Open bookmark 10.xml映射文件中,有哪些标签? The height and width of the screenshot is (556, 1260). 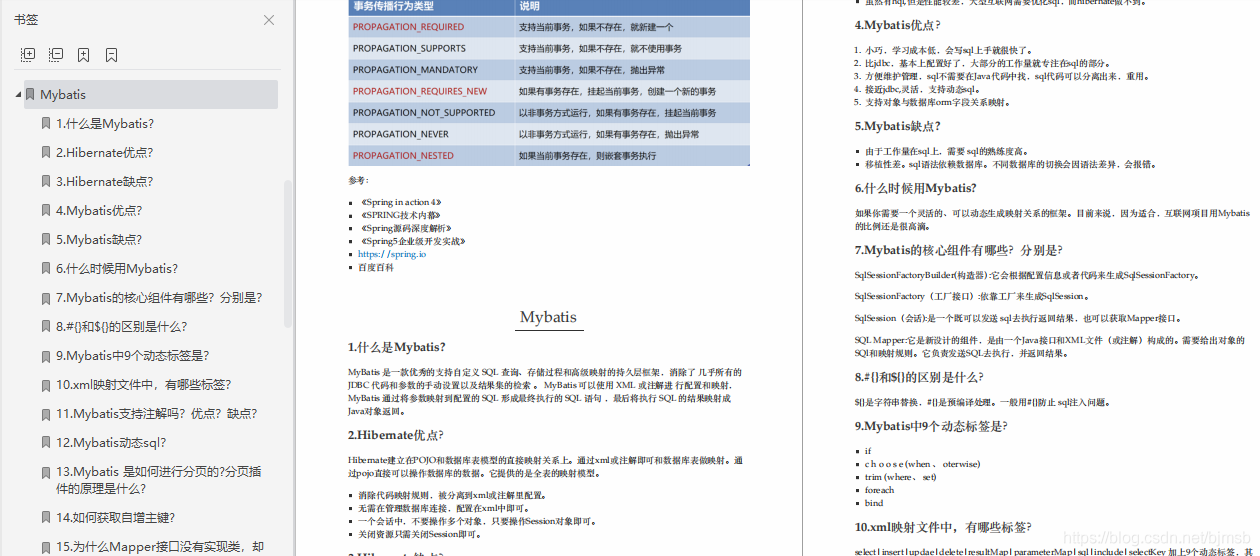point(143,384)
